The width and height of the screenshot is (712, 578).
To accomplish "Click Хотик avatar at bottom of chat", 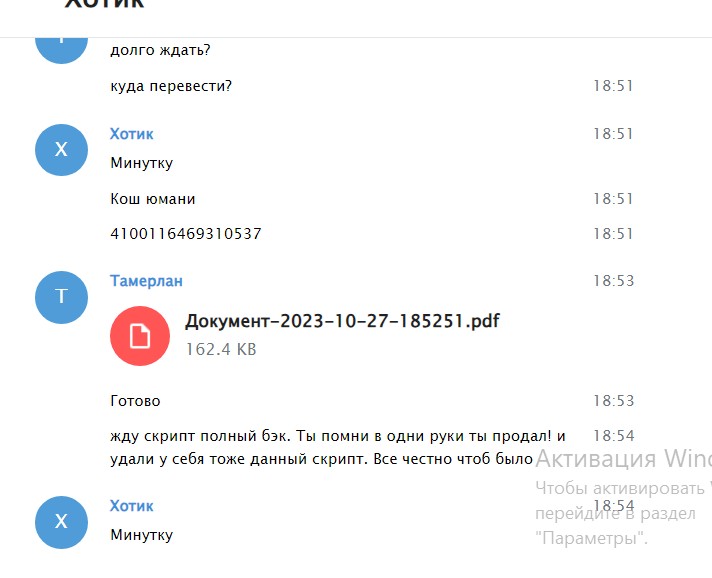I will pyautogui.click(x=61, y=522).
